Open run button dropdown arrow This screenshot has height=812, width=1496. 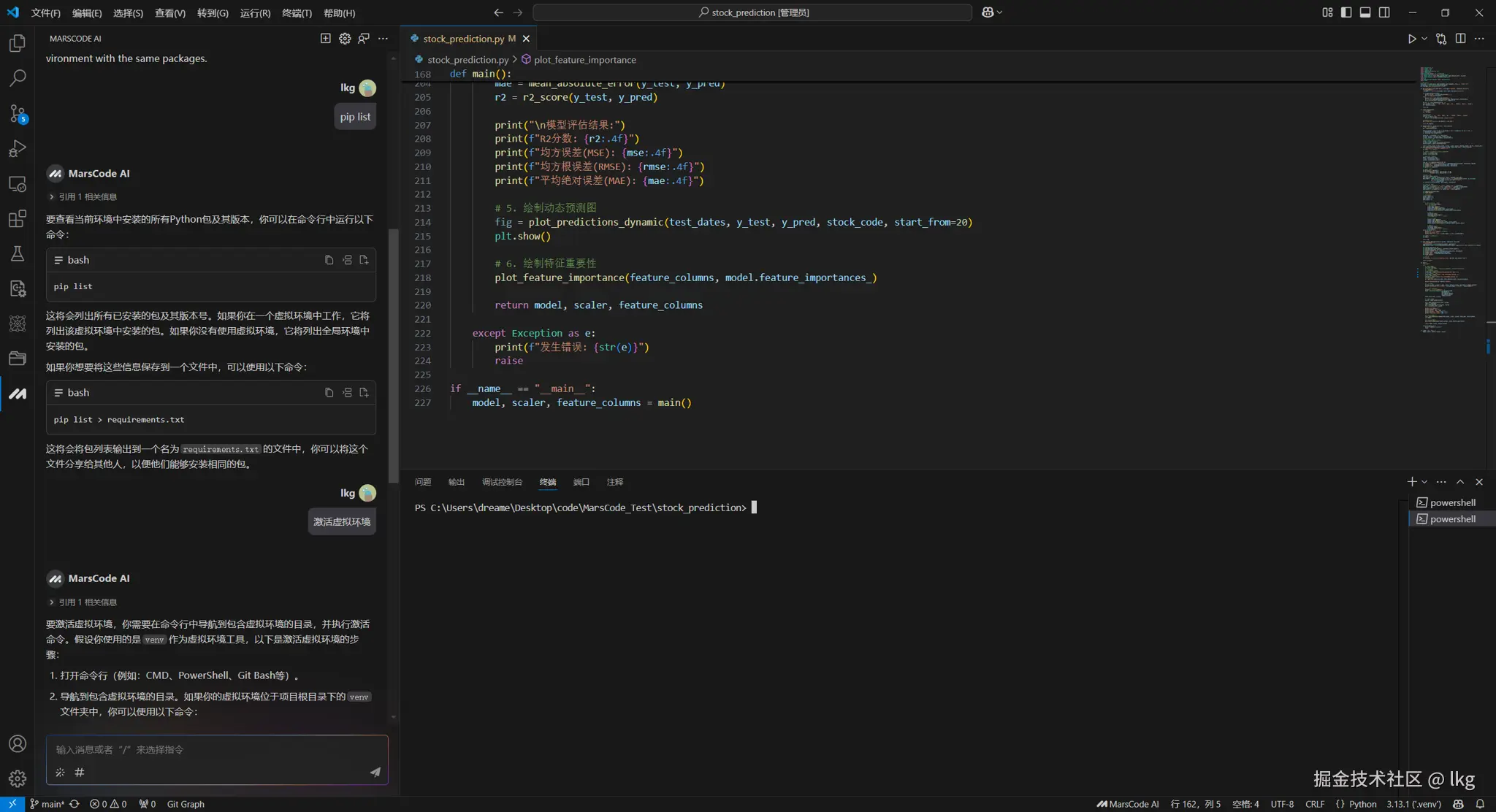coord(1424,39)
